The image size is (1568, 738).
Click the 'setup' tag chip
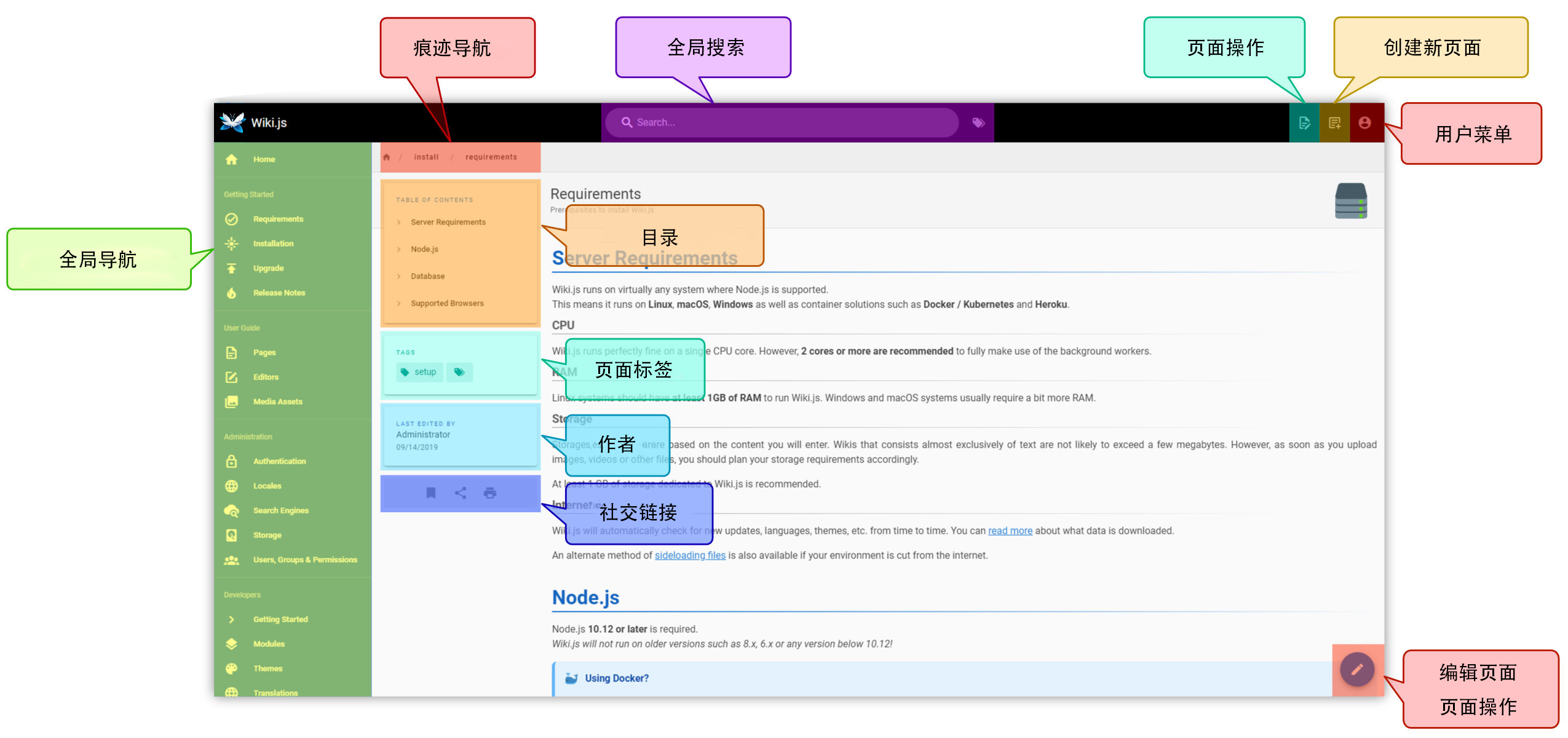click(x=419, y=372)
